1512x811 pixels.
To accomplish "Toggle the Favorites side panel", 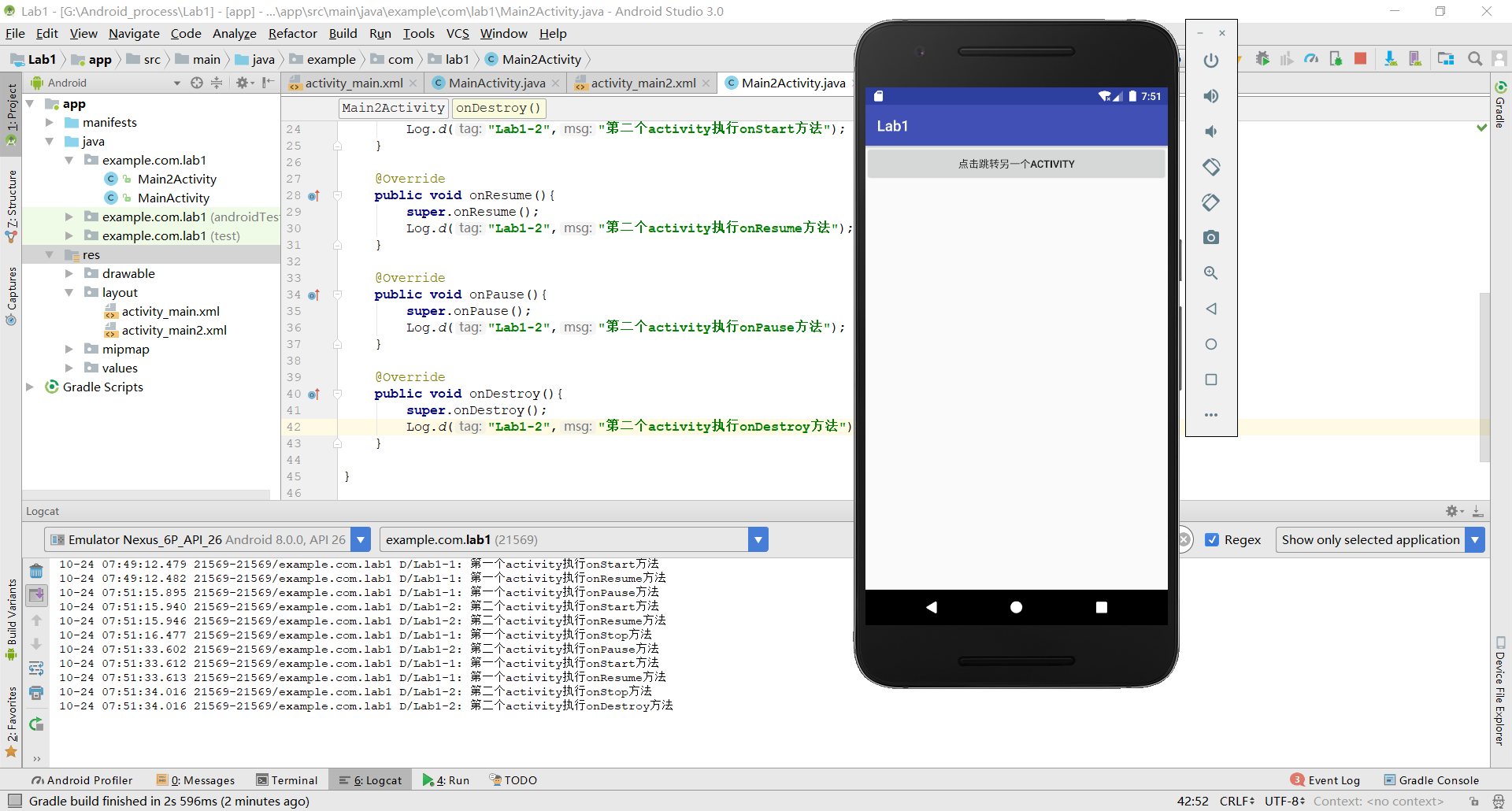I will [x=11, y=721].
